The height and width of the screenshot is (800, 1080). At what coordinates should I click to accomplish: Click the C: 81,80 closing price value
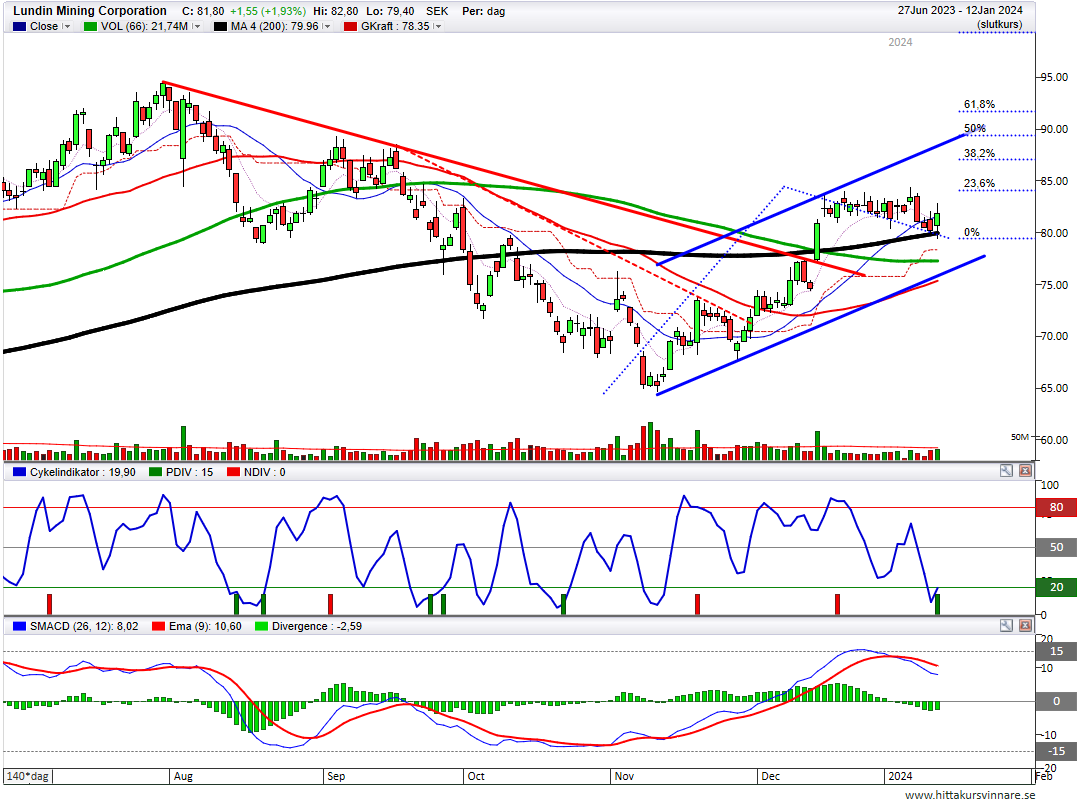tap(203, 11)
